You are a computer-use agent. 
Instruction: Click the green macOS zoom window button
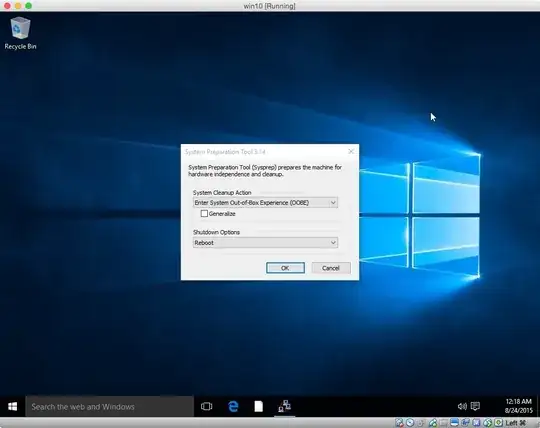pos(29,6)
